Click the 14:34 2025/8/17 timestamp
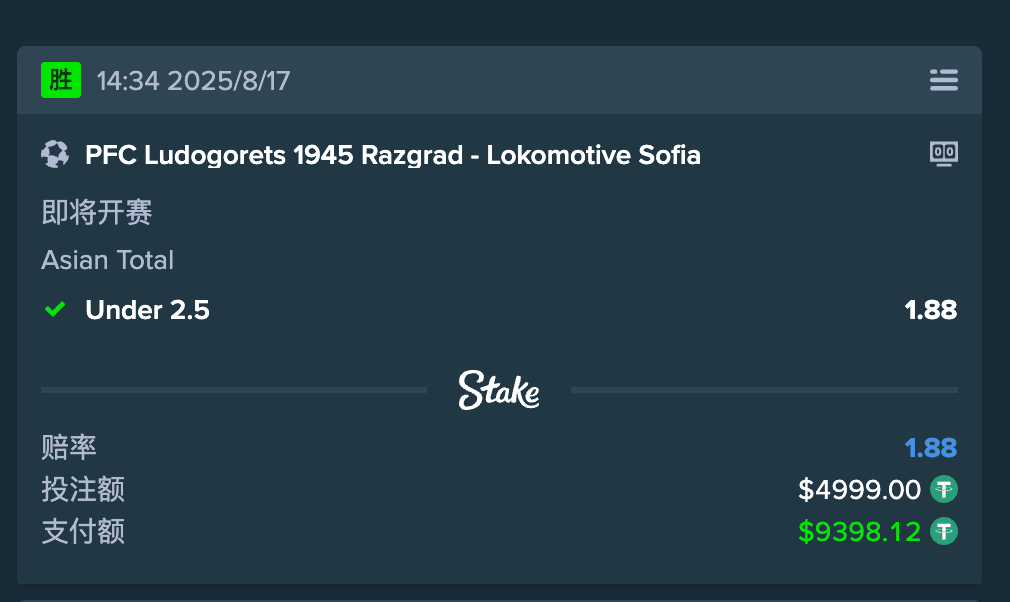The image size is (1010, 602). pos(193,80)
